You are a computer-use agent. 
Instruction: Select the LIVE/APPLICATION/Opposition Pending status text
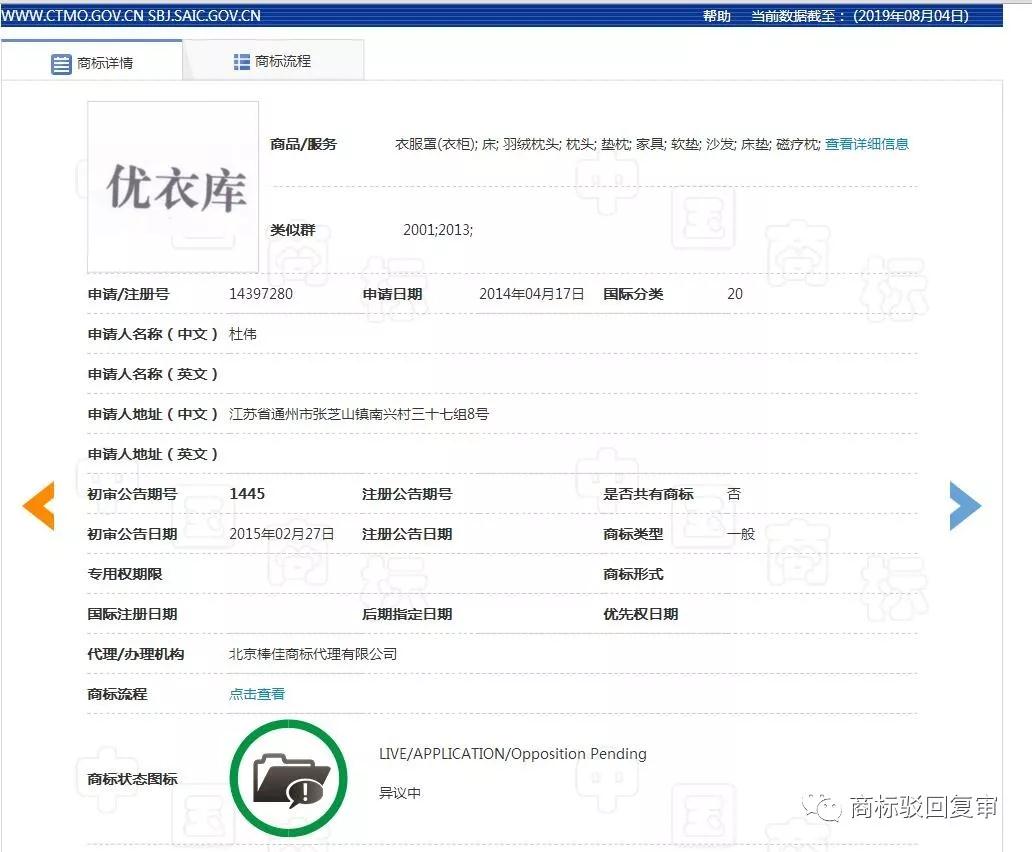point(513,754)
